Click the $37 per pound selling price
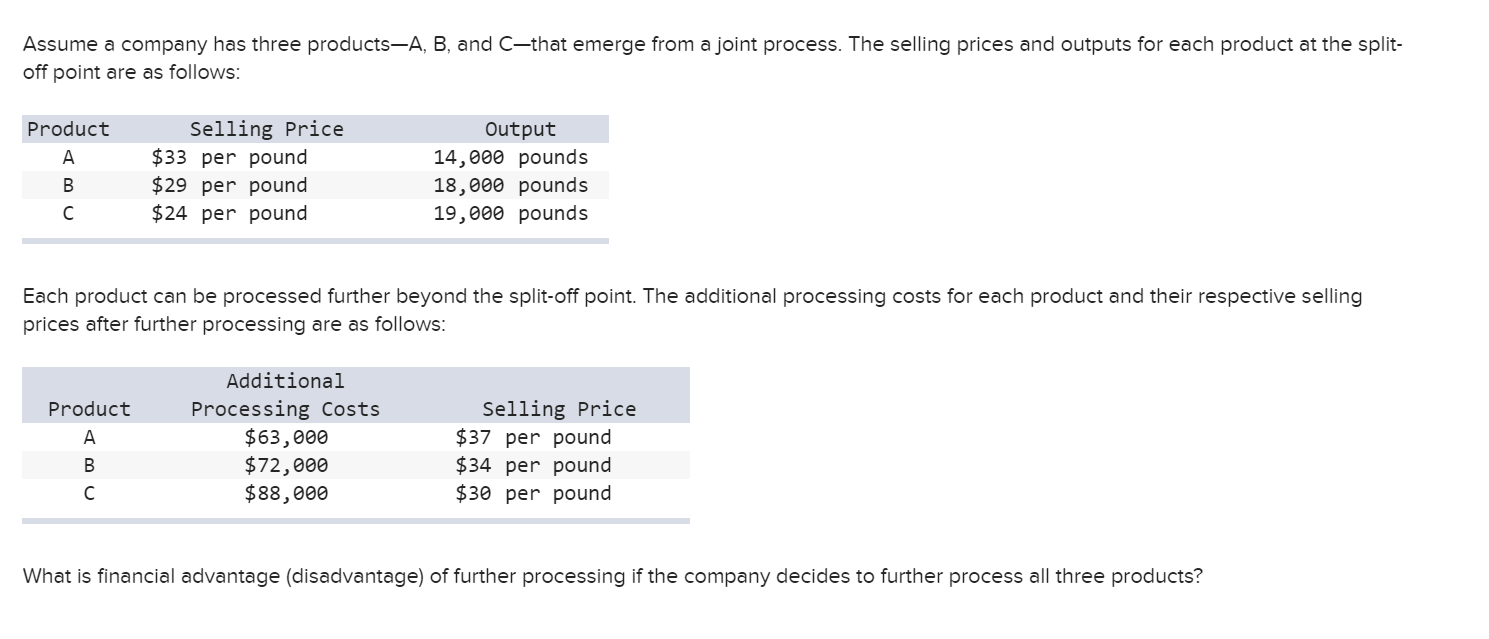 tap(533, 437)
